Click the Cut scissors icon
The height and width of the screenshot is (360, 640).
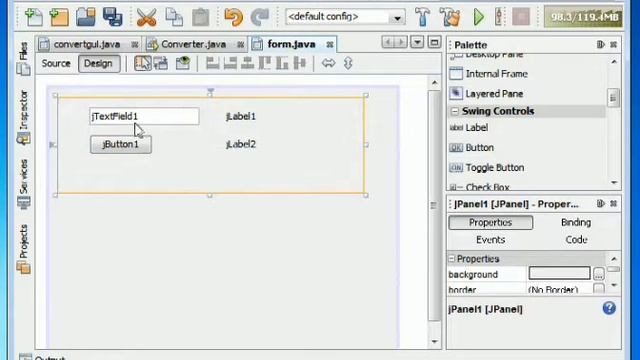tap(146, 17)
